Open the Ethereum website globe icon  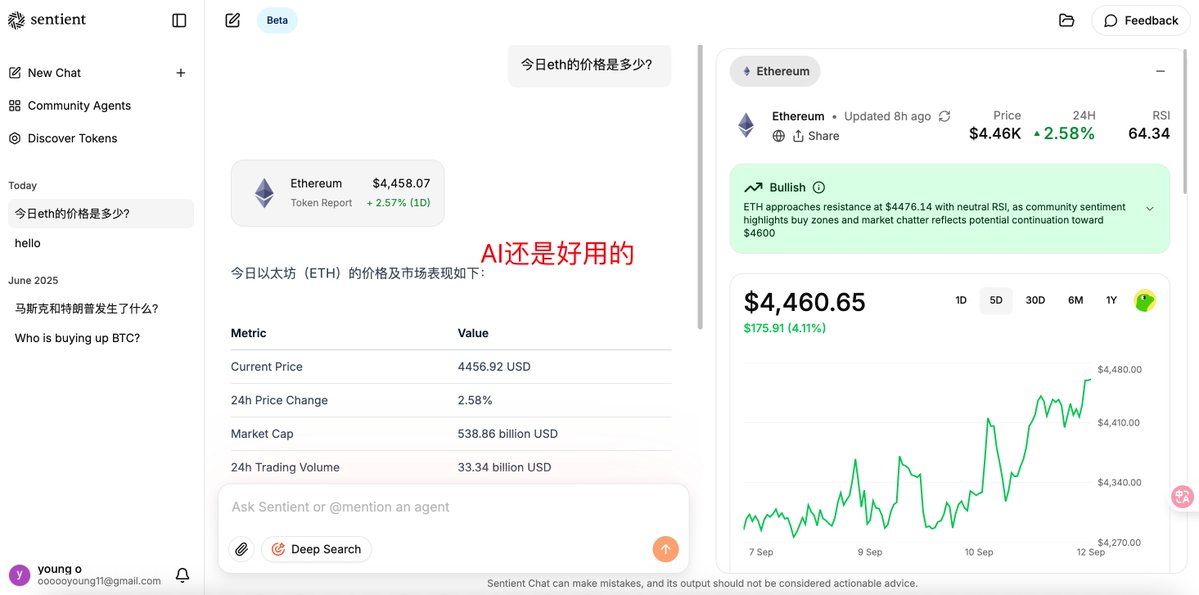click(x=778, y=136)
